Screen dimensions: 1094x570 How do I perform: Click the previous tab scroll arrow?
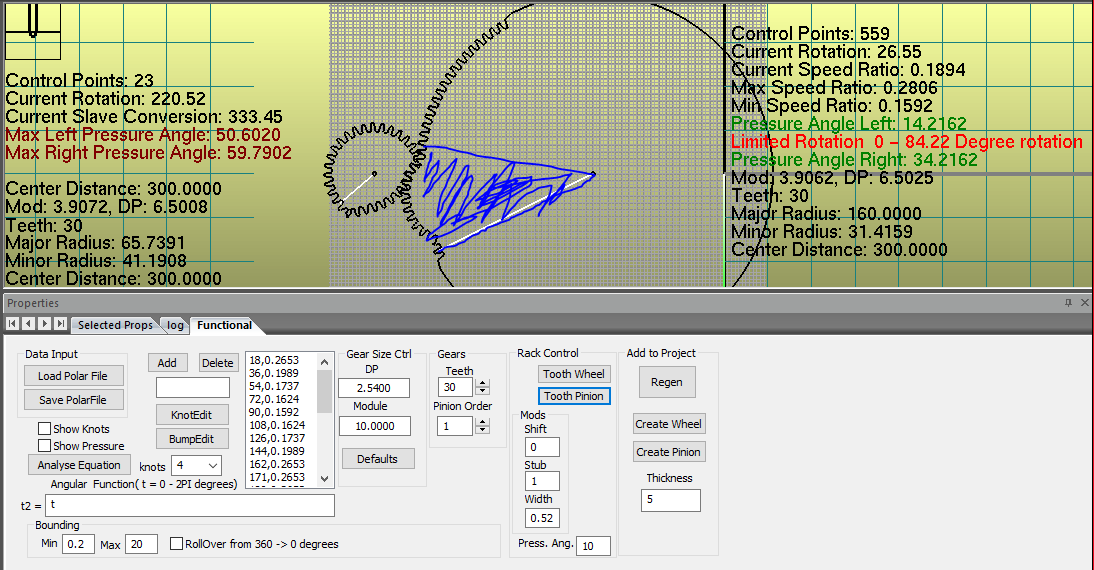[27, 324]
